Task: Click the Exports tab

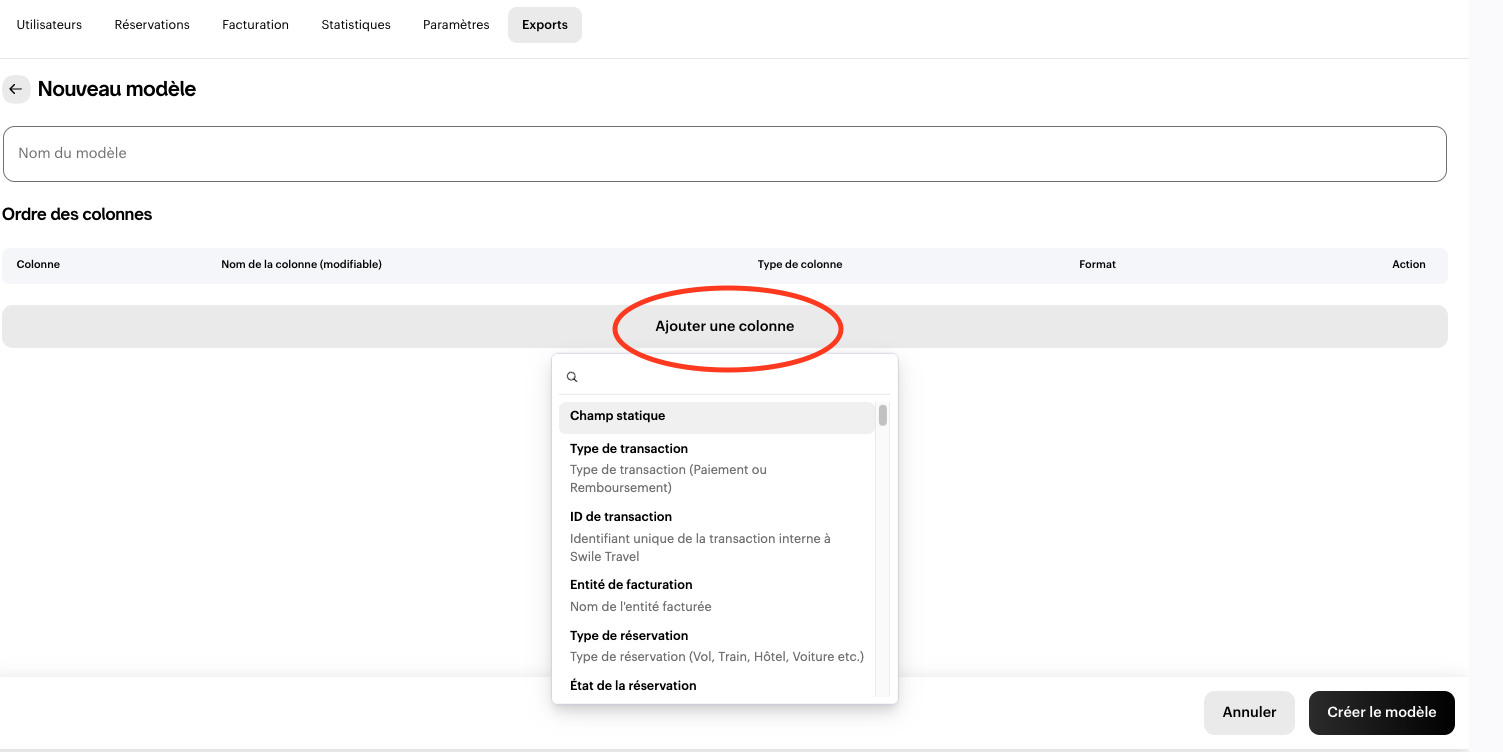Action: tap(544, 25)
